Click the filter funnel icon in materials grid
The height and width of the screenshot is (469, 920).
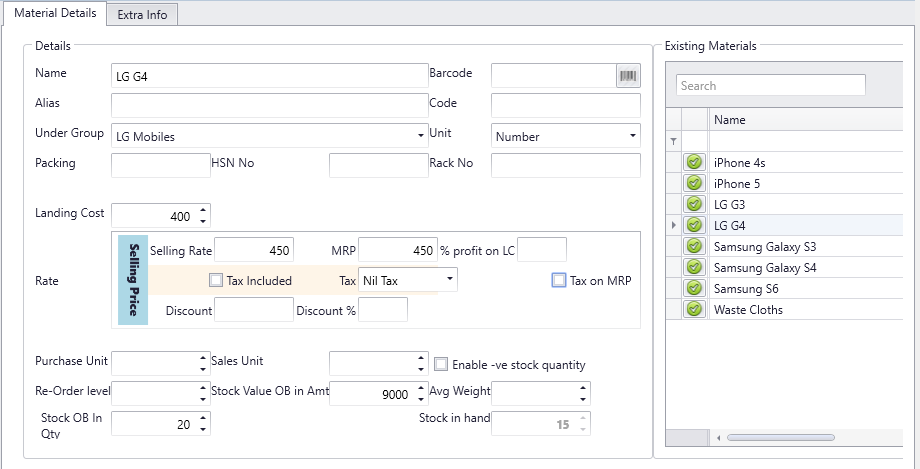coord(673,141)
